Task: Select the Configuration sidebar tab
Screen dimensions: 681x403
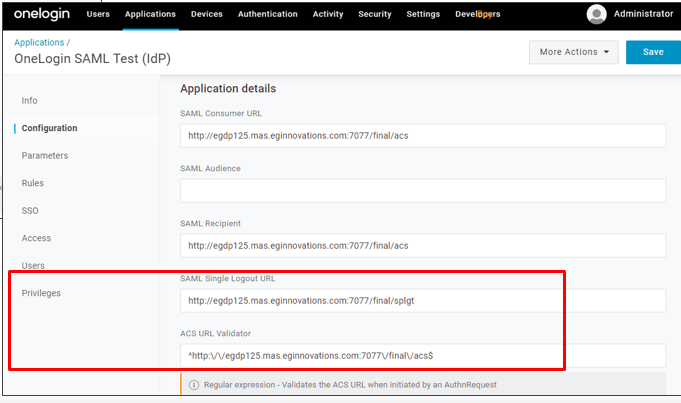Action: 50,128
